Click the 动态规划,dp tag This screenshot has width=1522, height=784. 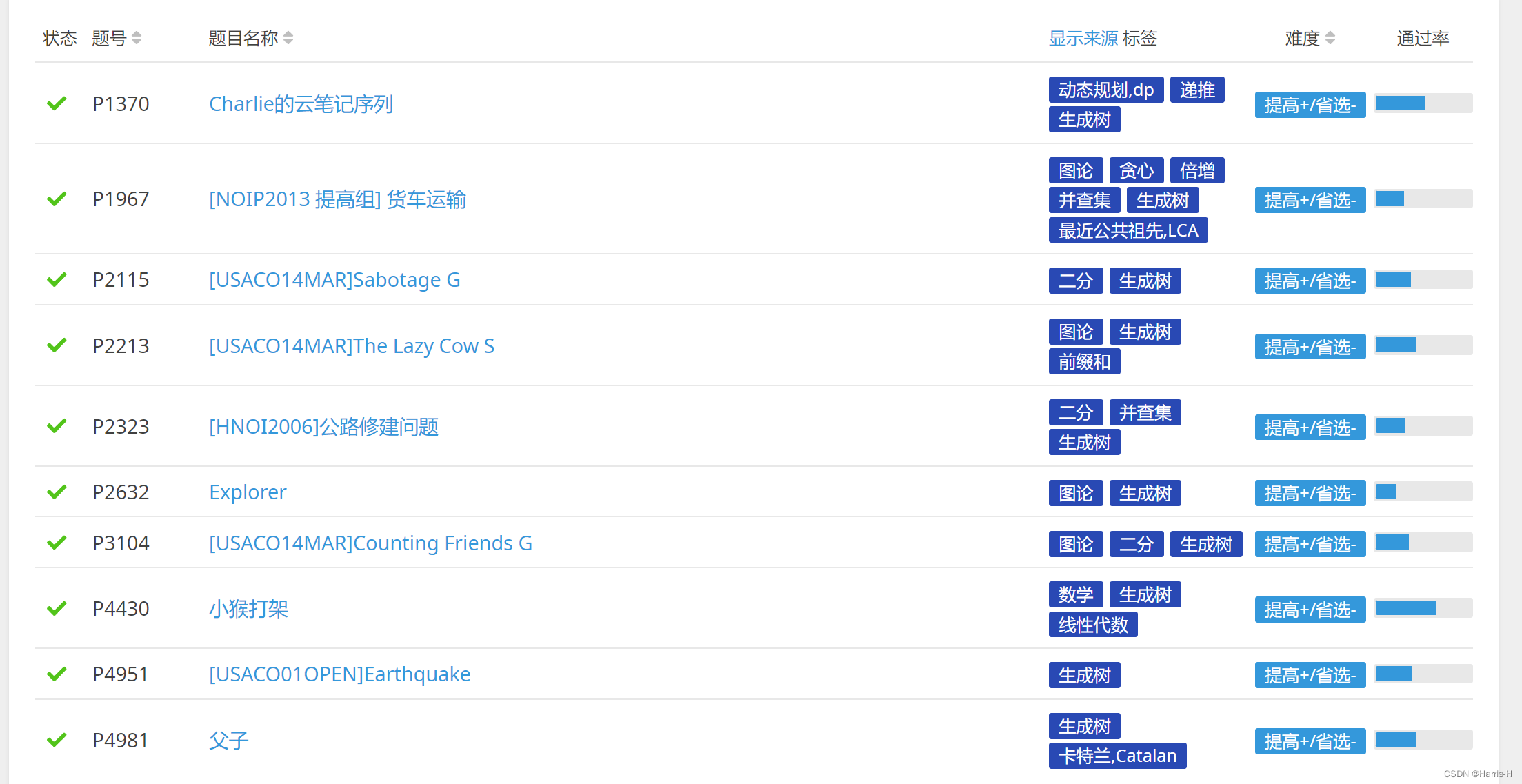(1105, 90)
